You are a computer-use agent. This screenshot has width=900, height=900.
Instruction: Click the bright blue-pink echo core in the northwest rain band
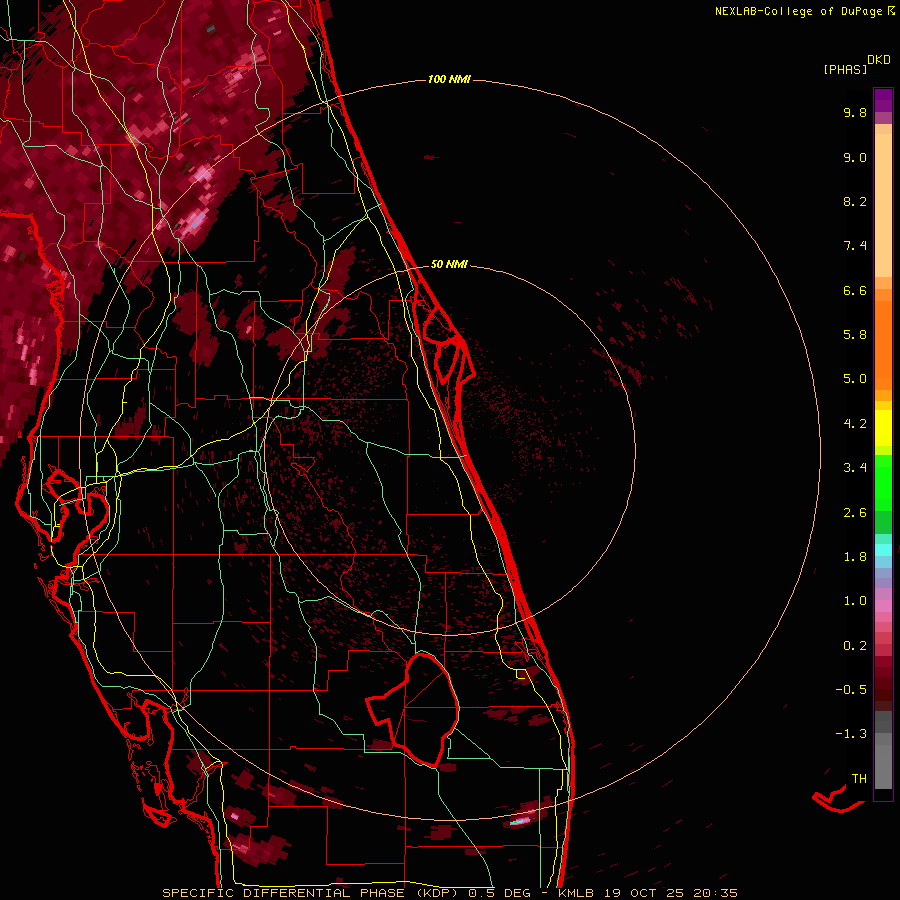(x=197, y=220)
